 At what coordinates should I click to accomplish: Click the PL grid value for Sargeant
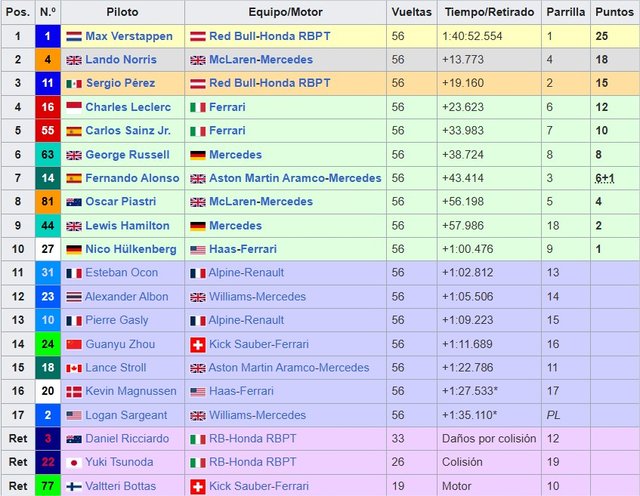click(x=553, y=415)
